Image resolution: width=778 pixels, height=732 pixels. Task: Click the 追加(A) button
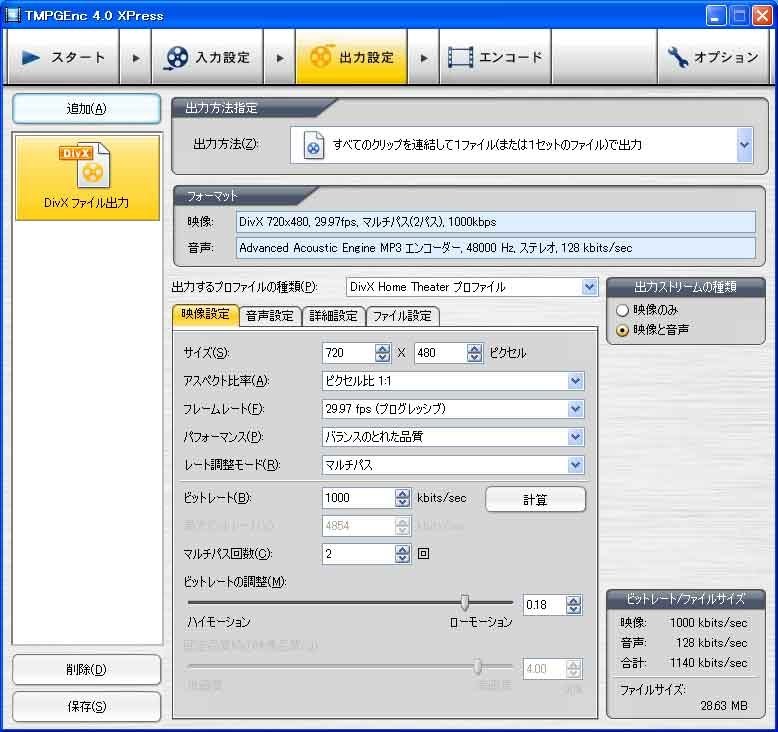click(x=86, y=109)
